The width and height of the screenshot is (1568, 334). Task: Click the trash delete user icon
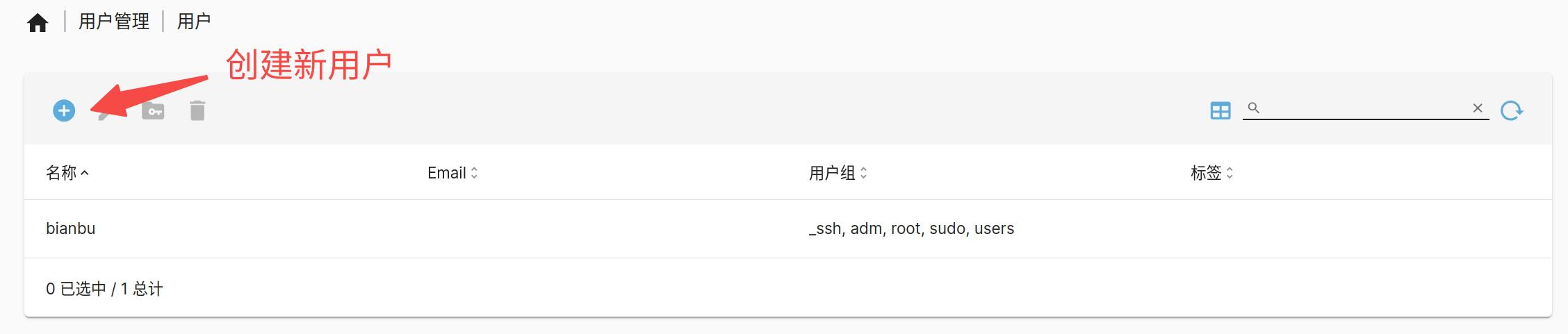(x=197, y=110)
